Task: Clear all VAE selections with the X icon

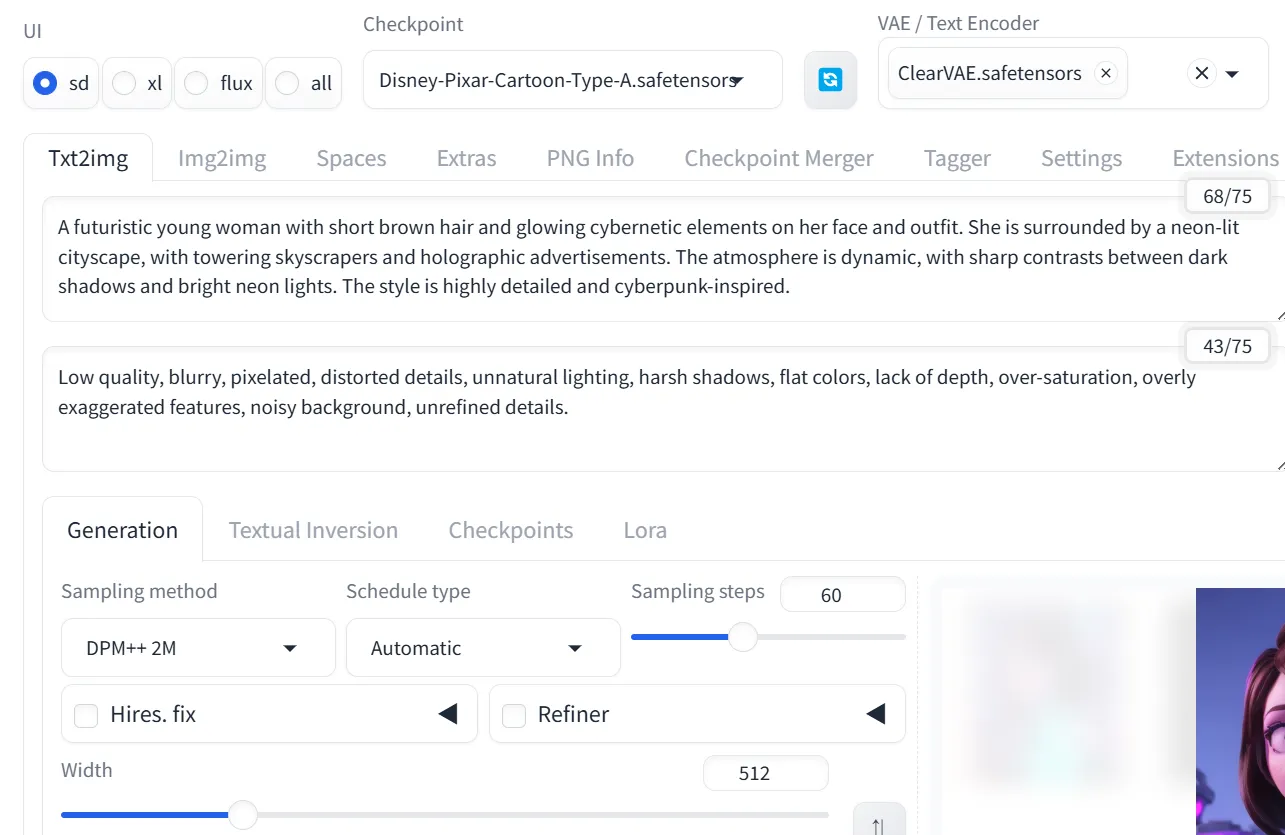Action: tap(1202, 74)
